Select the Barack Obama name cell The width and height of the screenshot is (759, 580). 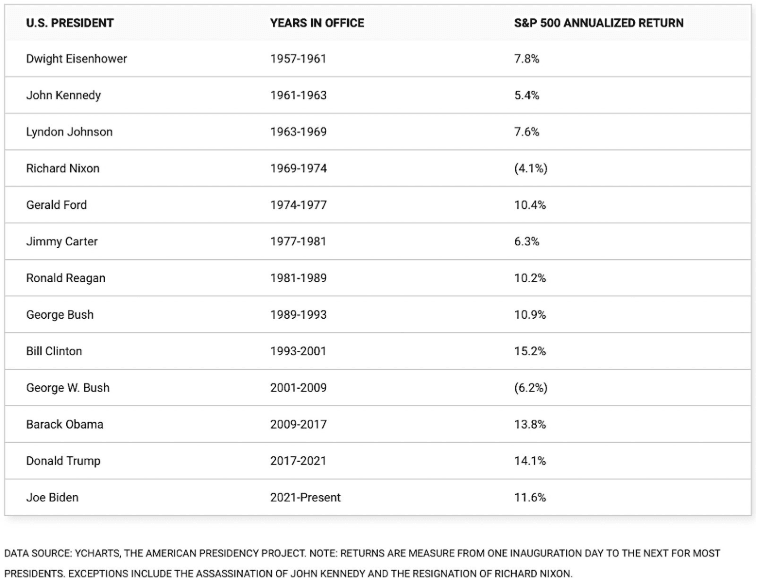pyautogui.click(x=65, y=425)
